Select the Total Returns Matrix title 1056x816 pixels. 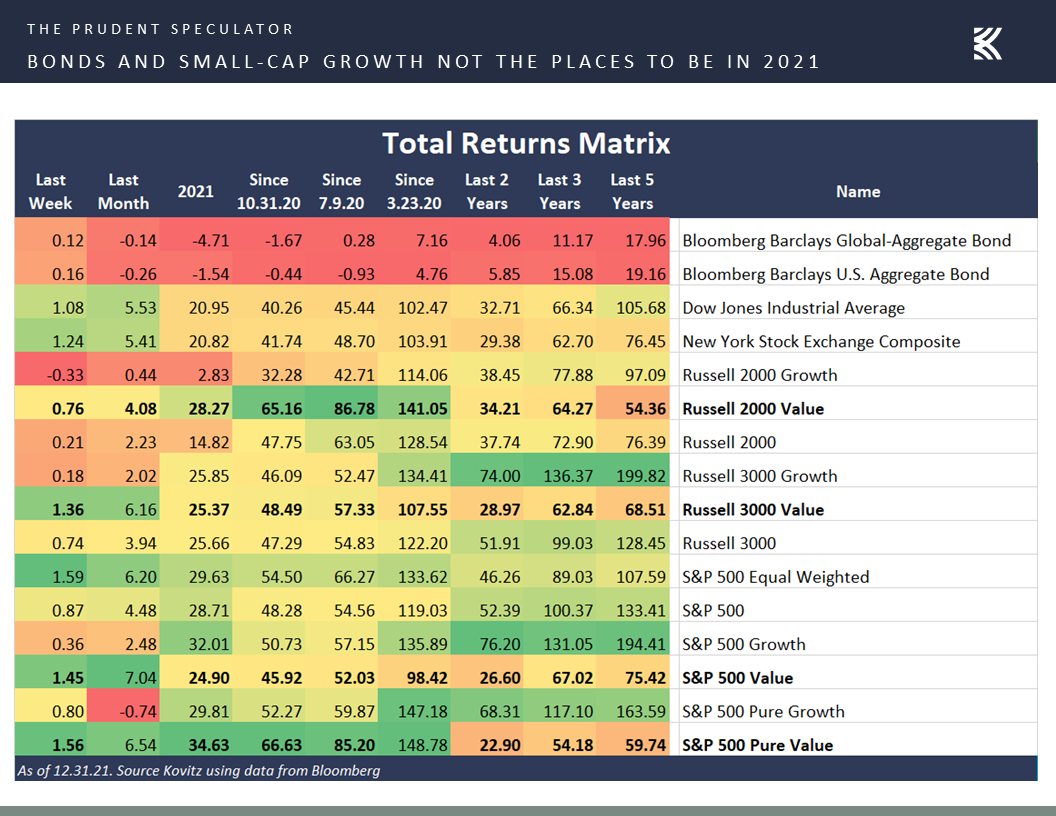point(526,143)
